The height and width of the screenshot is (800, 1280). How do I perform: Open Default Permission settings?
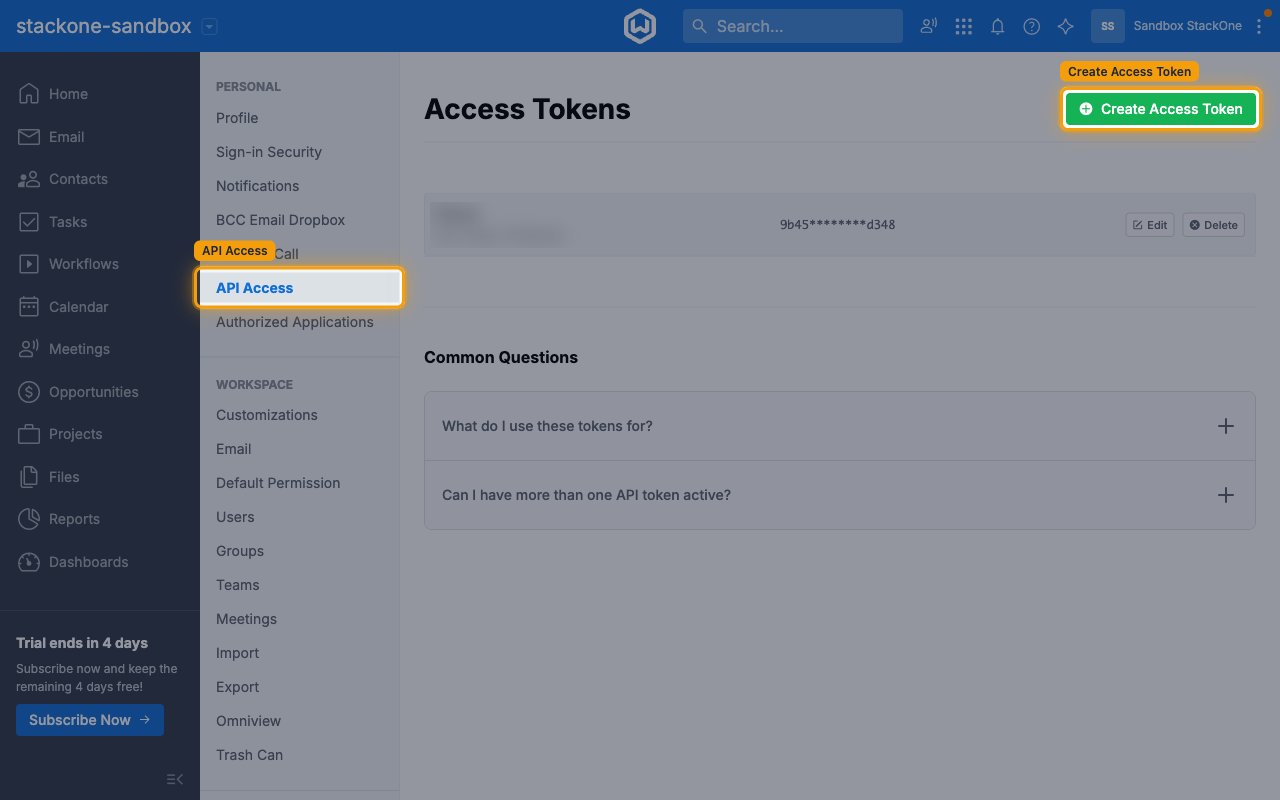tap(278, 483)
